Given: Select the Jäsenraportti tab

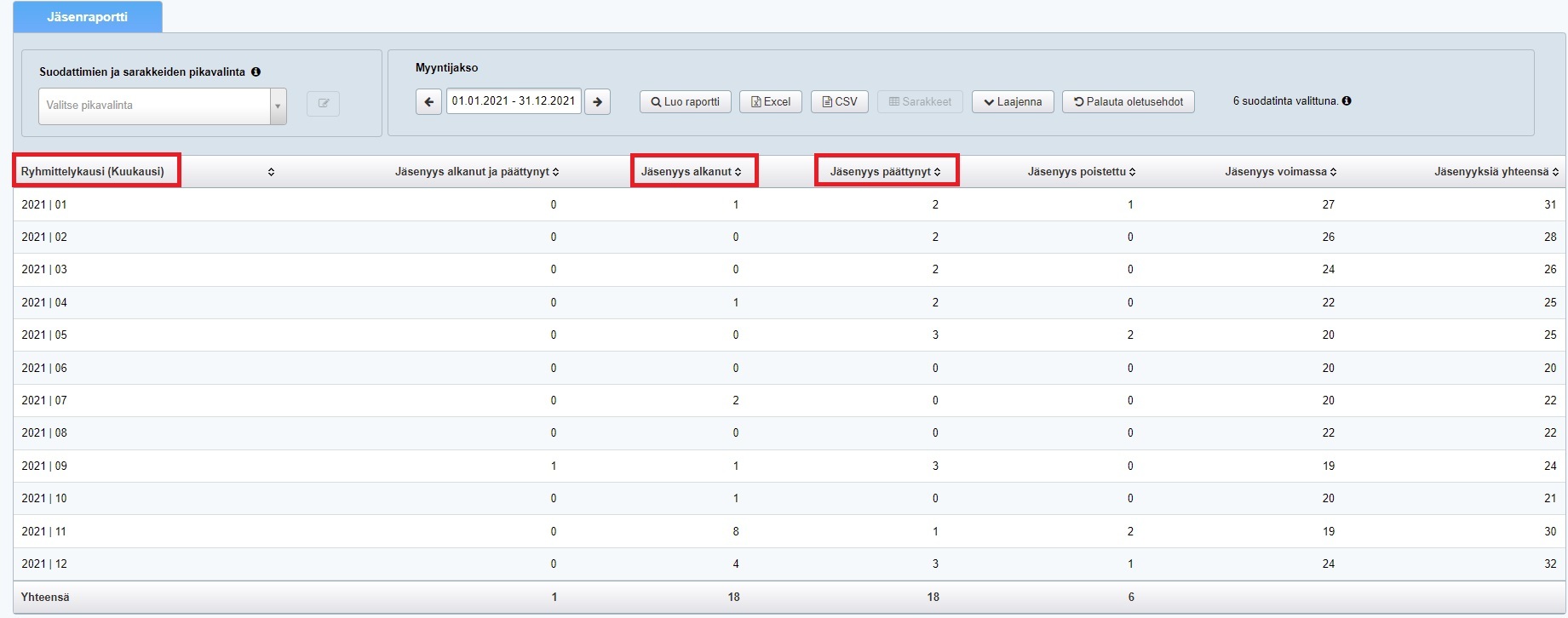Looking at the screenshot, I should 87,17.
